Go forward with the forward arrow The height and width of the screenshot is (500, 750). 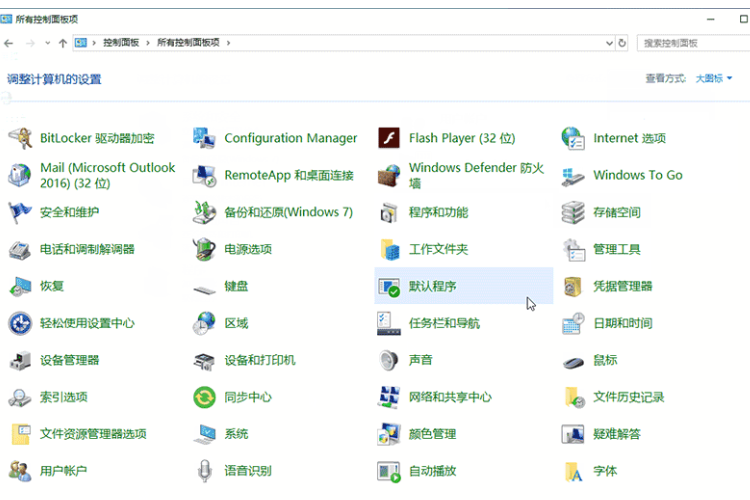tap(30, 44)
